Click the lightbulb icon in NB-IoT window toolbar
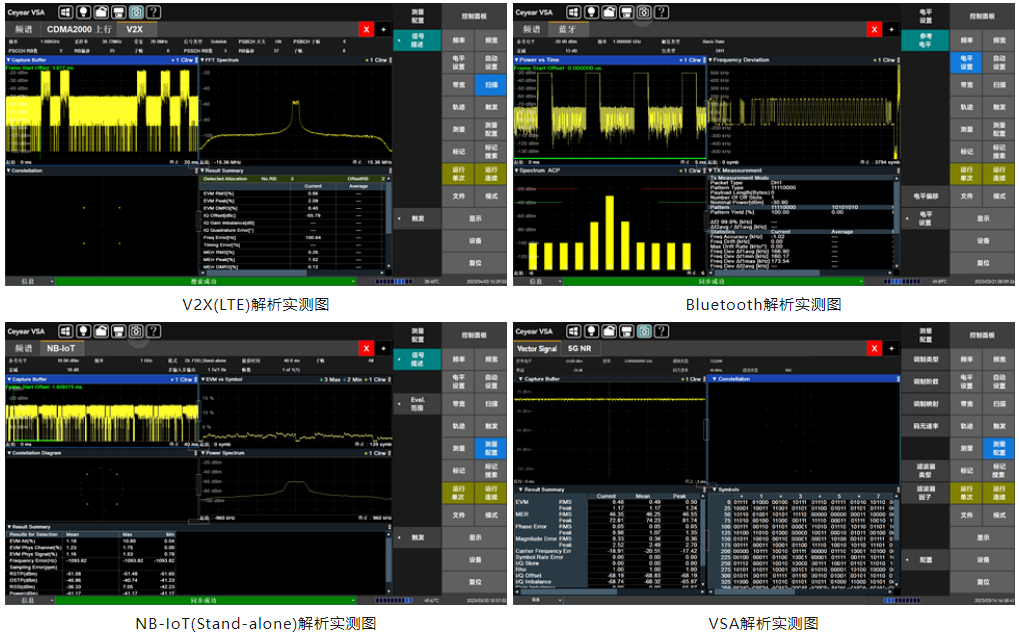The height and width of the screenshot is (635, 1019). pyautogui.click(x=83, y=331)
